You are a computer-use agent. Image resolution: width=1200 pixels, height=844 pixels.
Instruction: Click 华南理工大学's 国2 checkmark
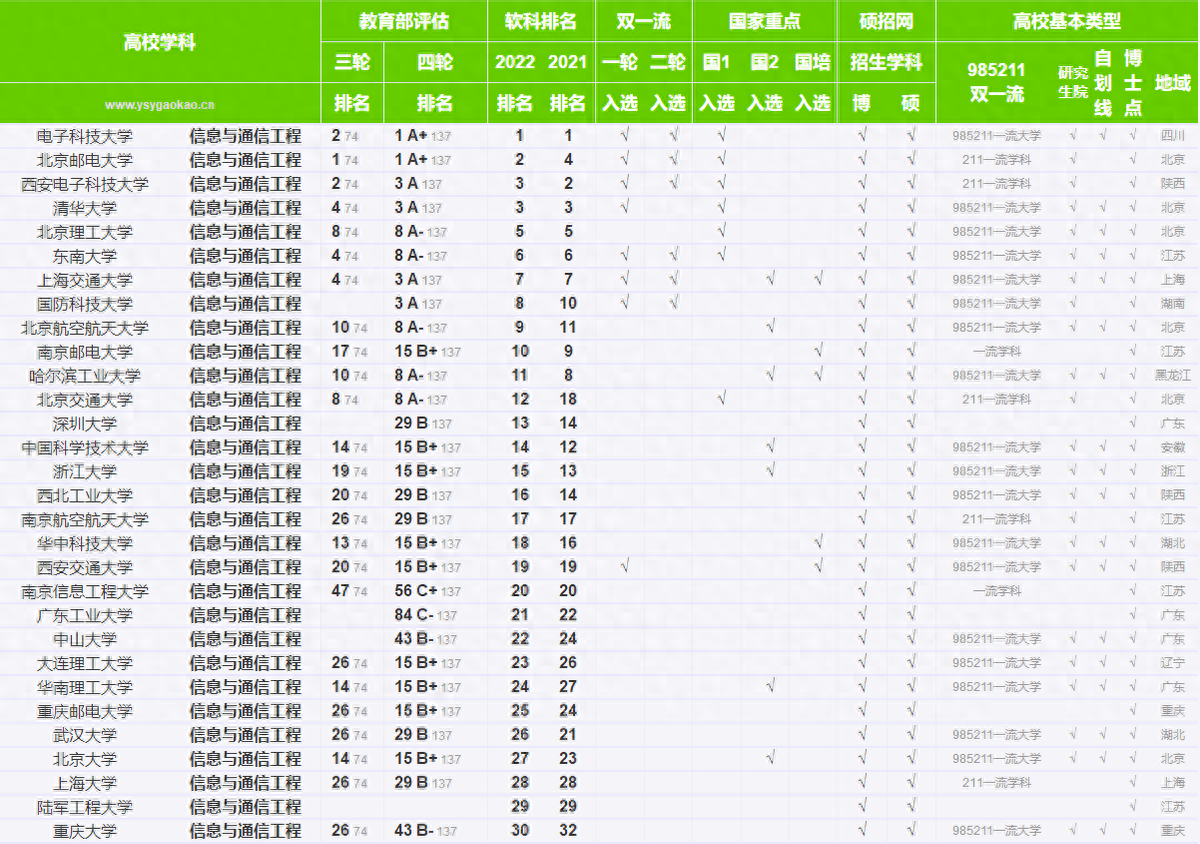click(769, 686)
